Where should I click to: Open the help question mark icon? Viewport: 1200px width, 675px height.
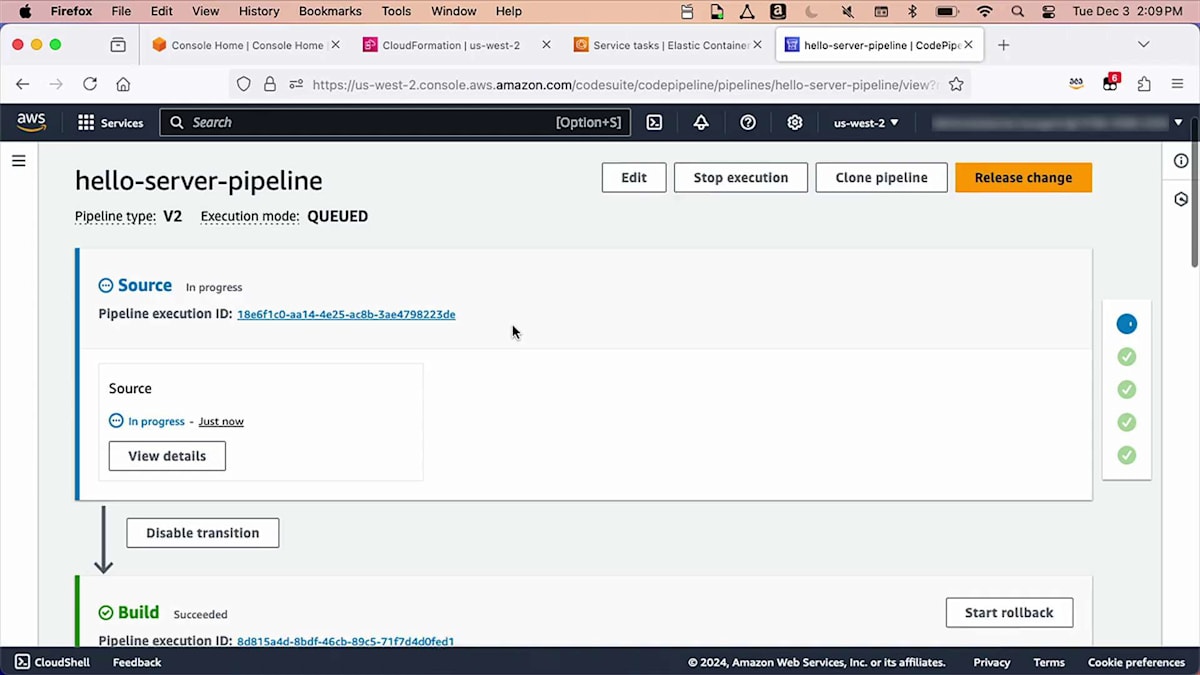[748, 122]
